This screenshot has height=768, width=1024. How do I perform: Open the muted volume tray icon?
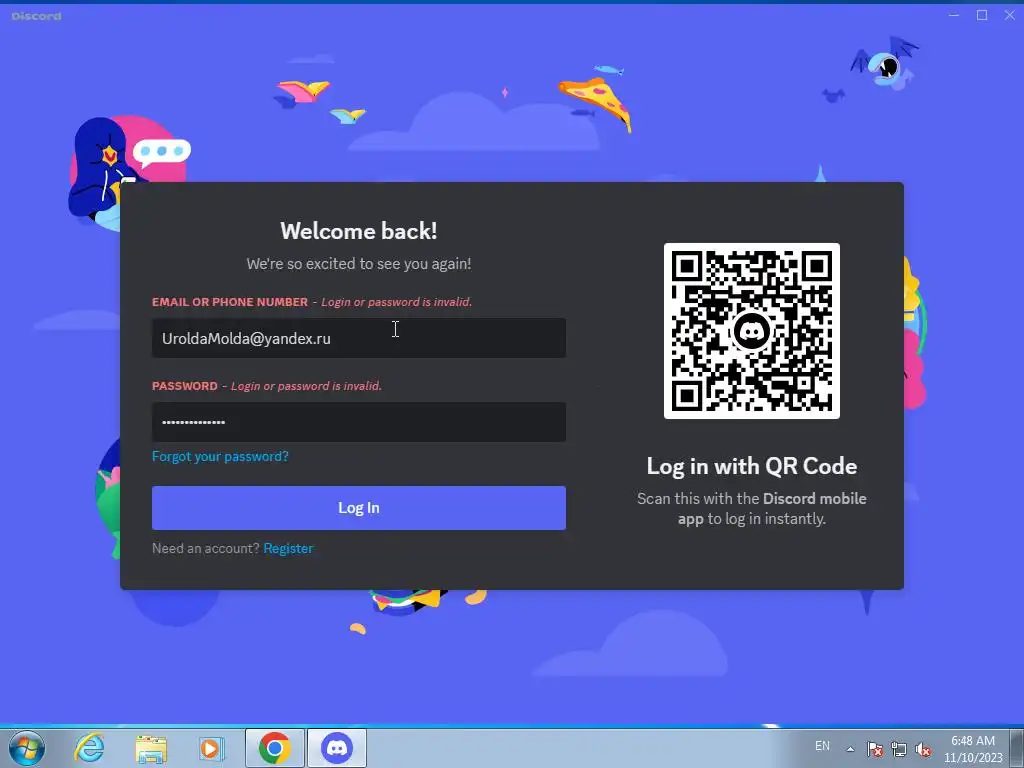923,749
